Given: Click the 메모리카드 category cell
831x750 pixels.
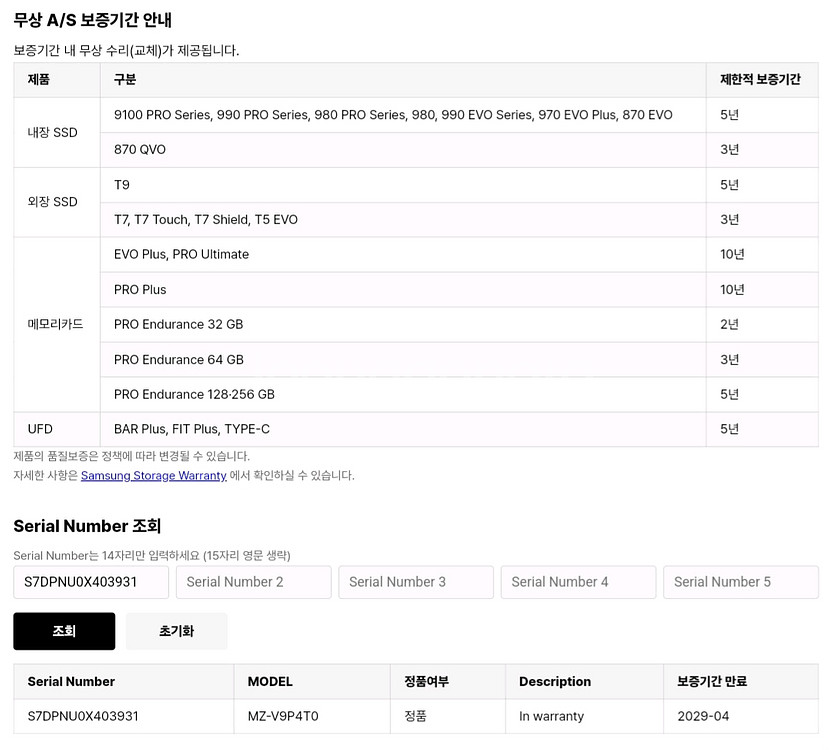Looking at the screenshot, I should point(56,324).
